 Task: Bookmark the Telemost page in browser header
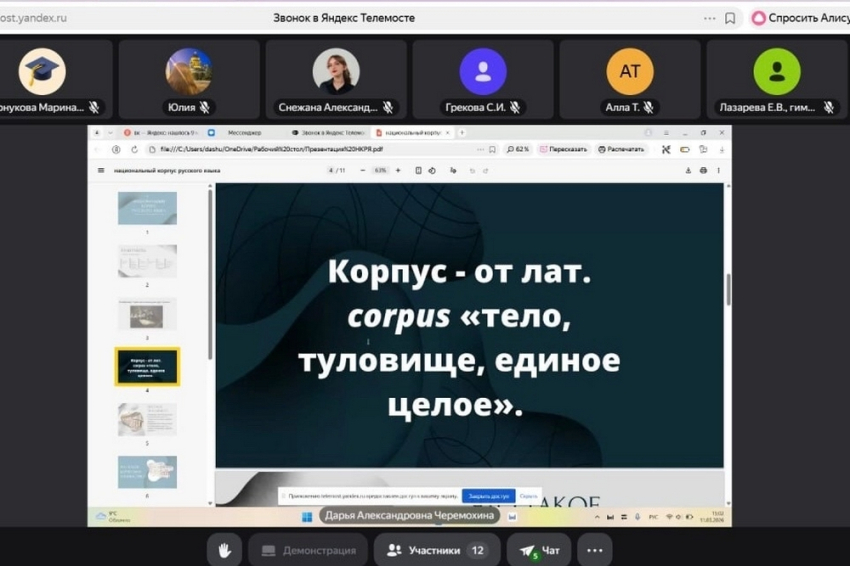730,18
